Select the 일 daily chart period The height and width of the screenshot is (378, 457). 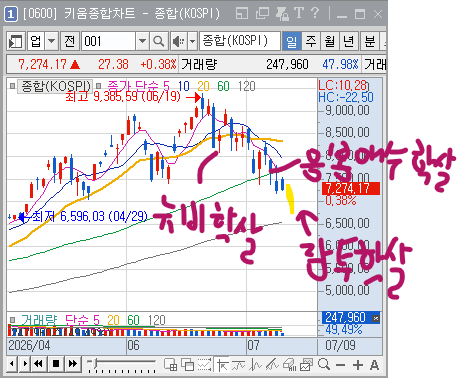click(x=292, y=41)
